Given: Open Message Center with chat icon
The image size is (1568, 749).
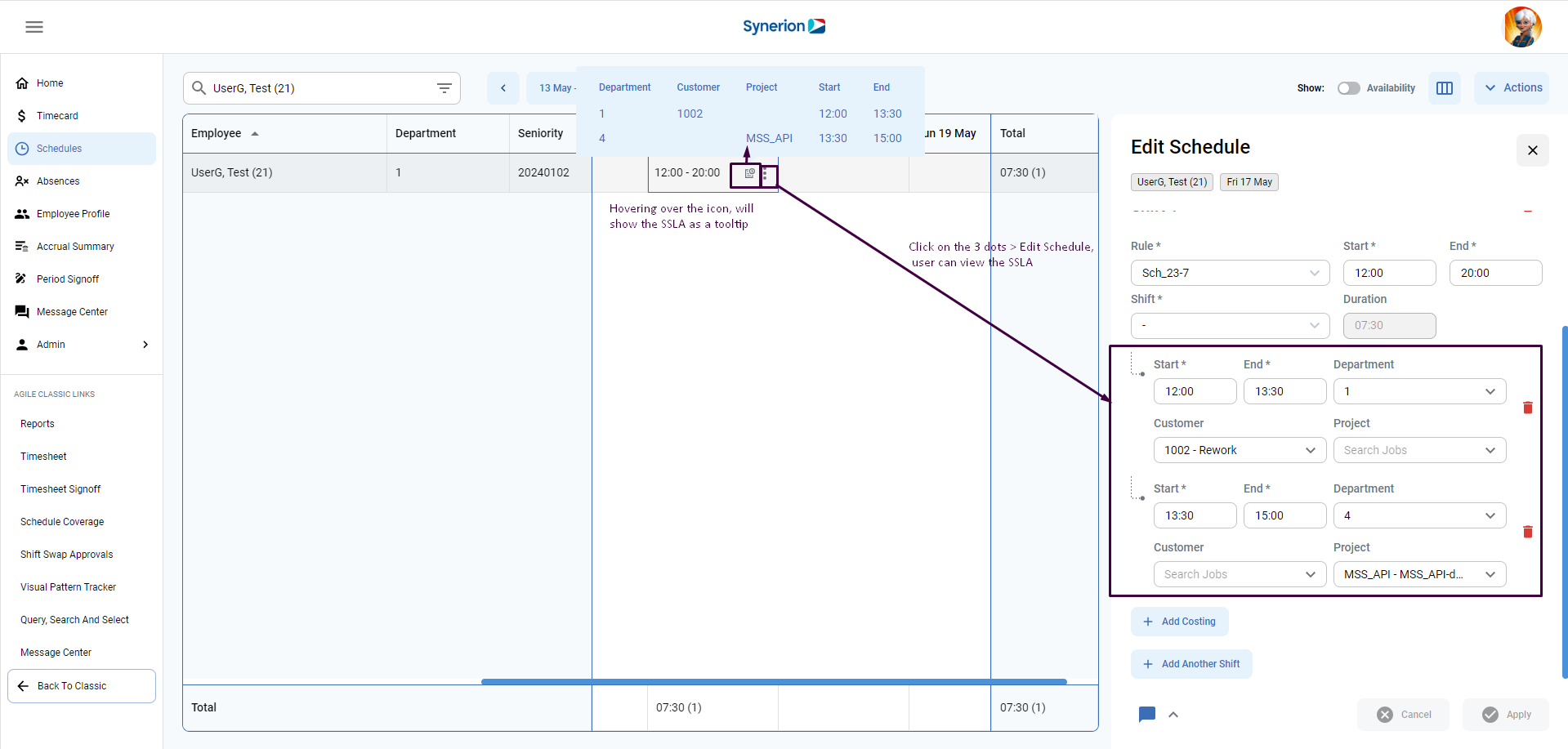Looking at the screenshot, I should point(82,312).
